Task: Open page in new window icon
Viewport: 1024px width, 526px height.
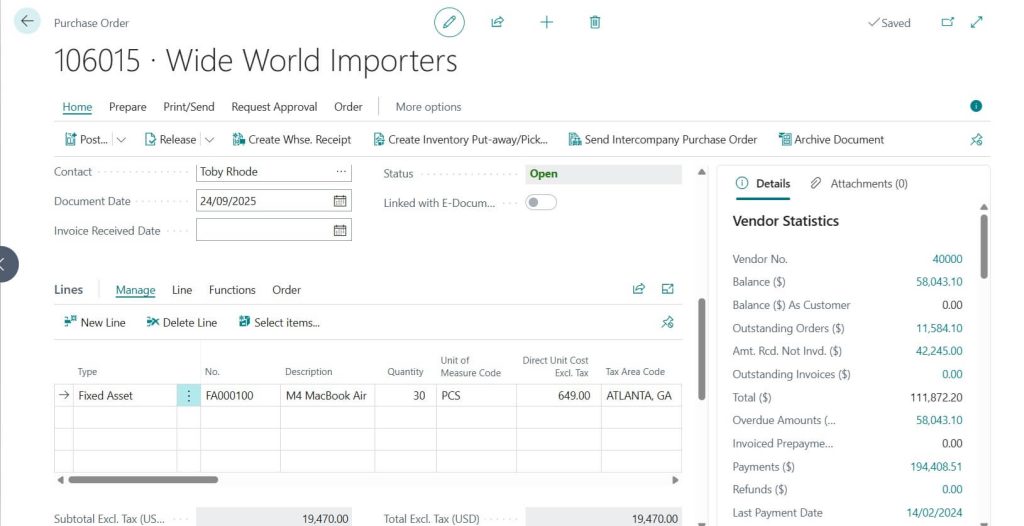Action: (x=947, y=22)
